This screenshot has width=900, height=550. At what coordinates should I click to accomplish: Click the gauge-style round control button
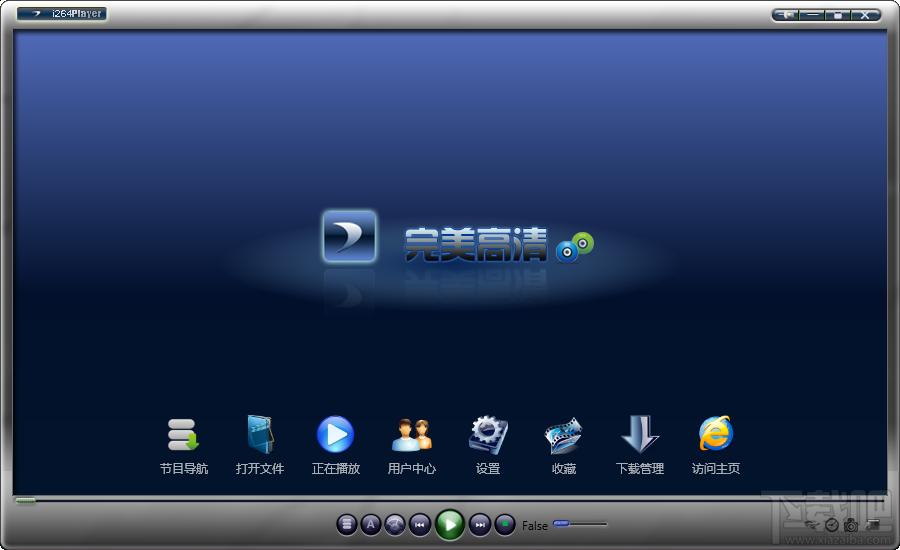click(395, 524)
